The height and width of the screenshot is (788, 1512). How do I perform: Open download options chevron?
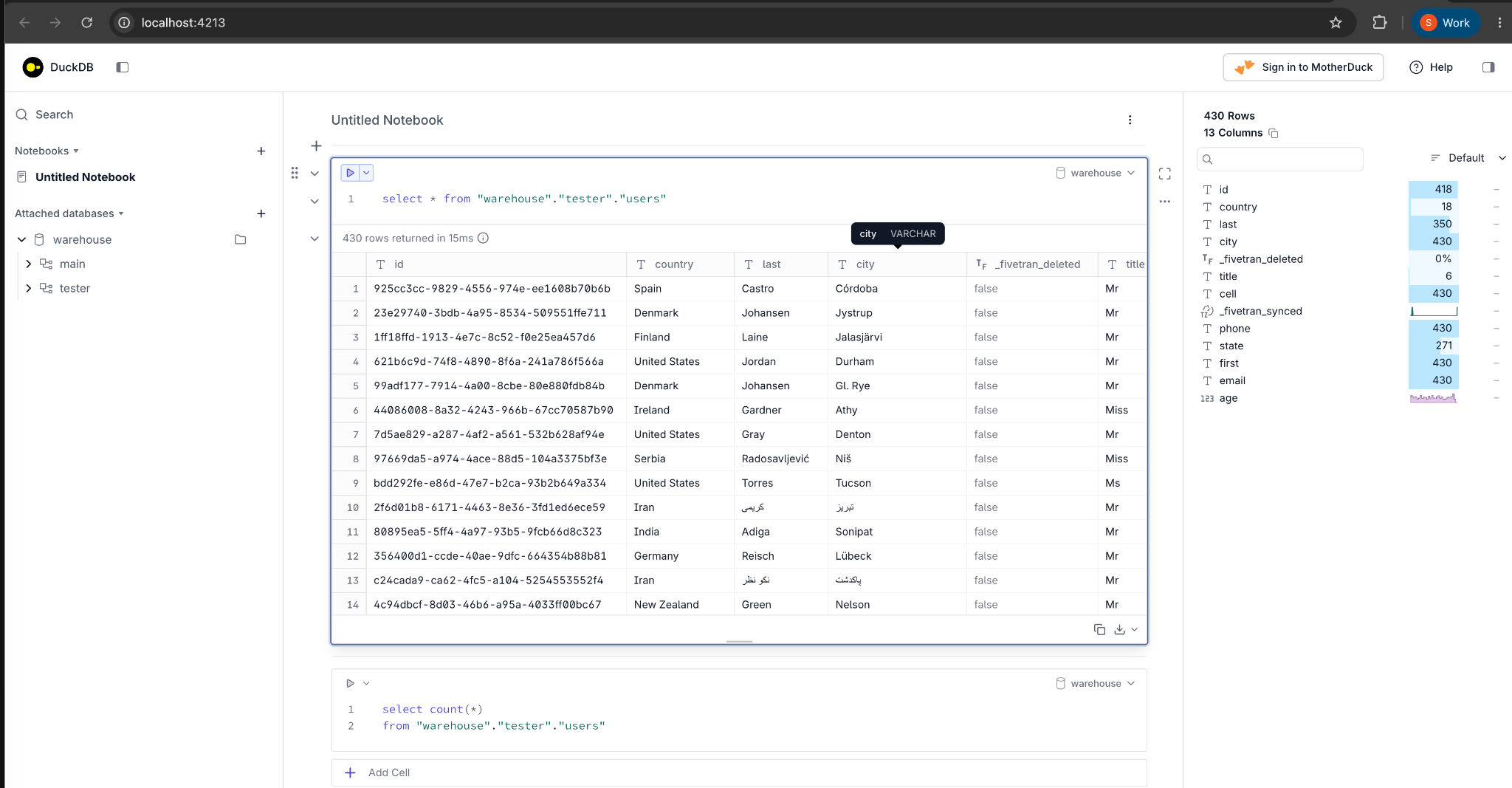1135,629
